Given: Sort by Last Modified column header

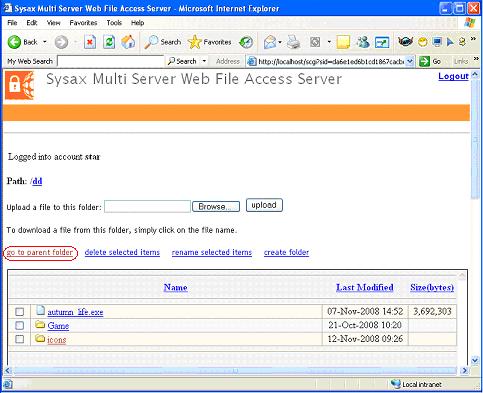Looking at the screenshot, I should click(365, 287).
